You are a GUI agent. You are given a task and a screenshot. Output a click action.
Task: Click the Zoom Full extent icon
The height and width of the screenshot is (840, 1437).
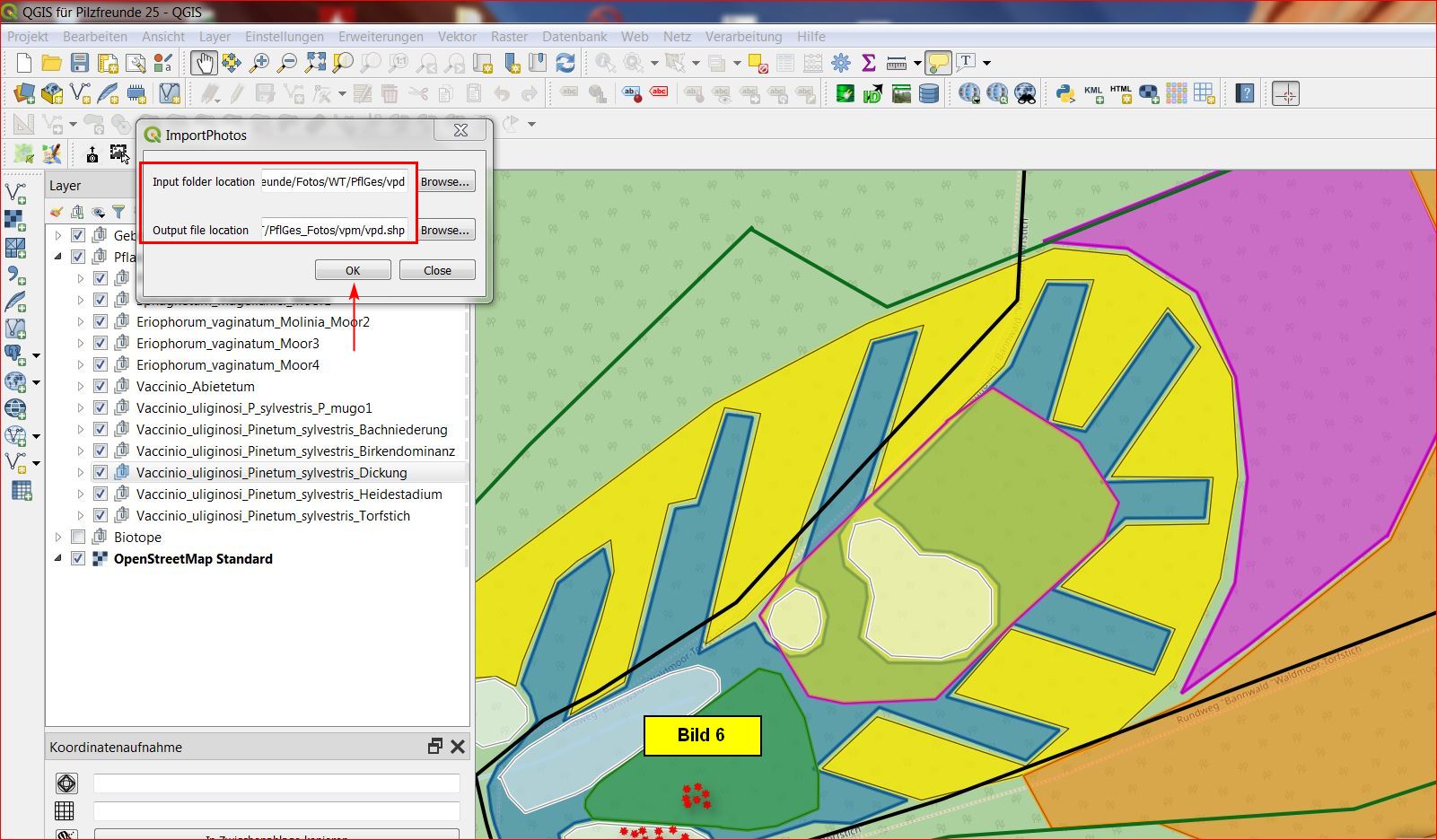(x=315, y=63)
